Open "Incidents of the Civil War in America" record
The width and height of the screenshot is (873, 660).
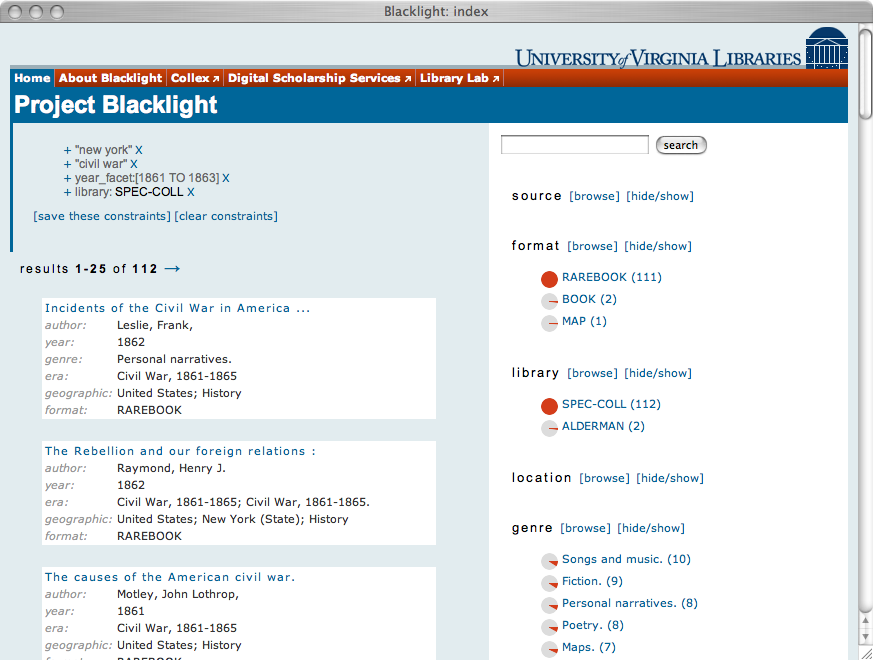tap(177, 308)
